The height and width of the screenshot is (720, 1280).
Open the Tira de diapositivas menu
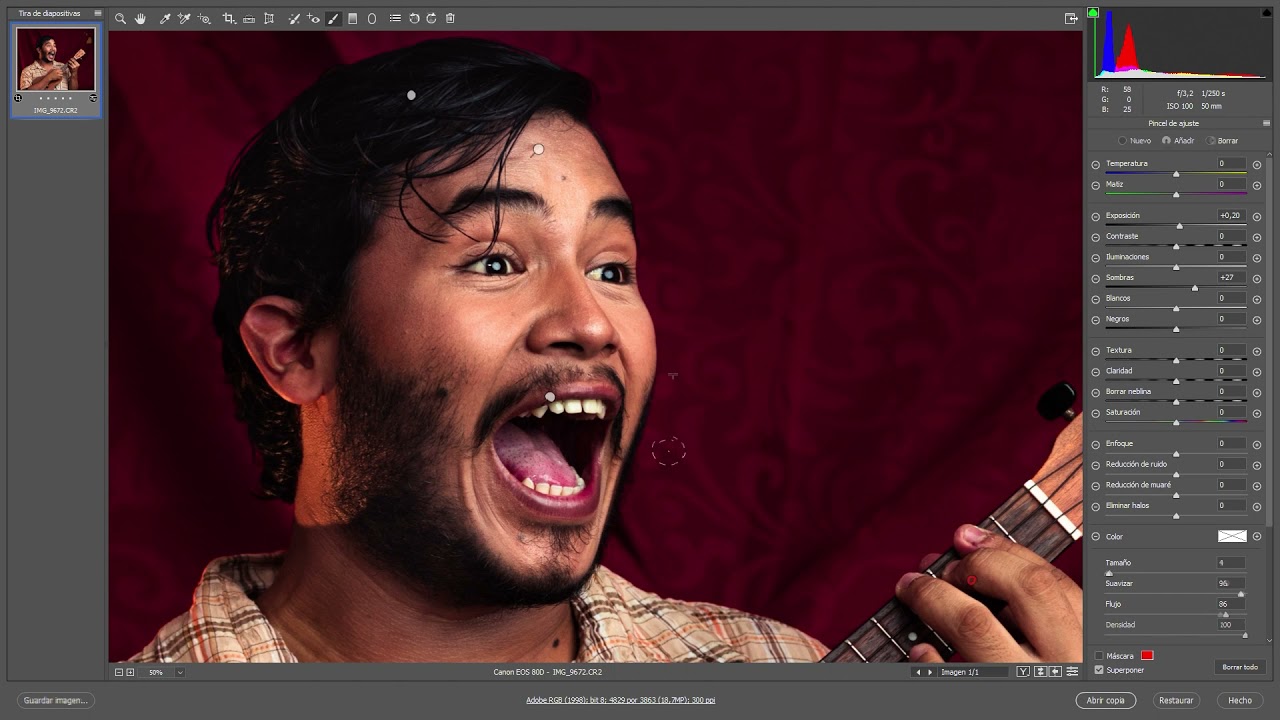click(x=97, y=13)
